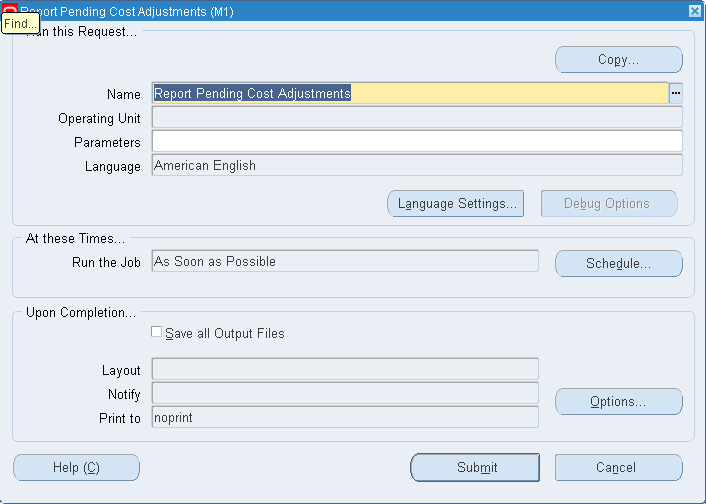The image size is (706, 504).
Task: Select the Name field text
Action: point(410,93)
